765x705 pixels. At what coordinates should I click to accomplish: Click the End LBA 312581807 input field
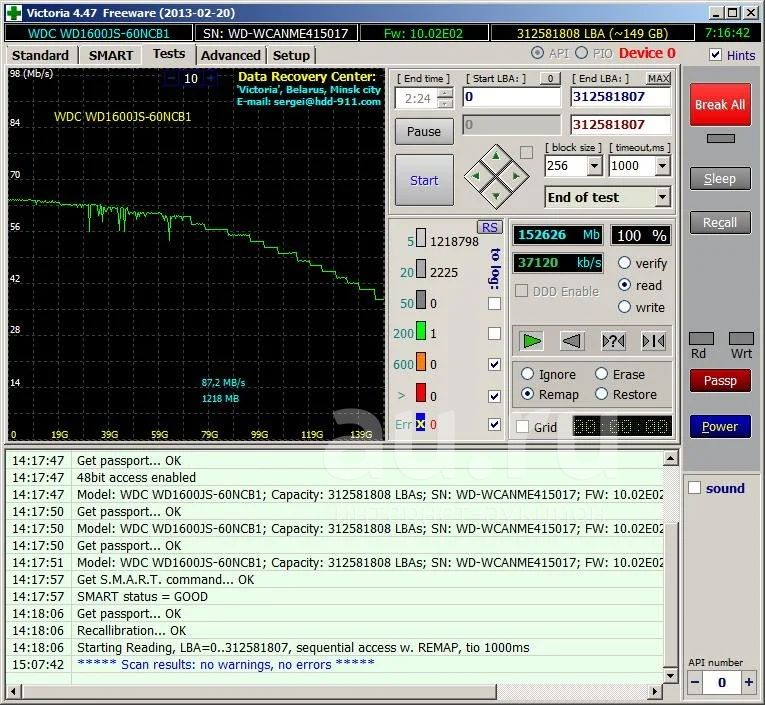[621, 97]
